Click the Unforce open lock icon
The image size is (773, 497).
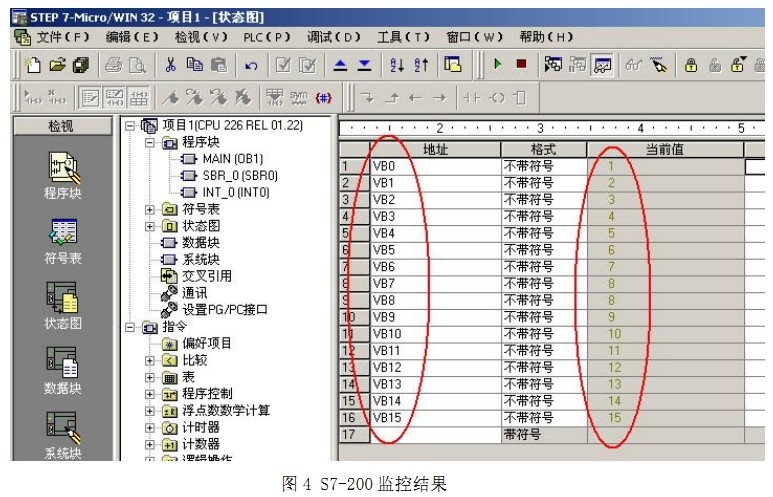click(715, 65)
